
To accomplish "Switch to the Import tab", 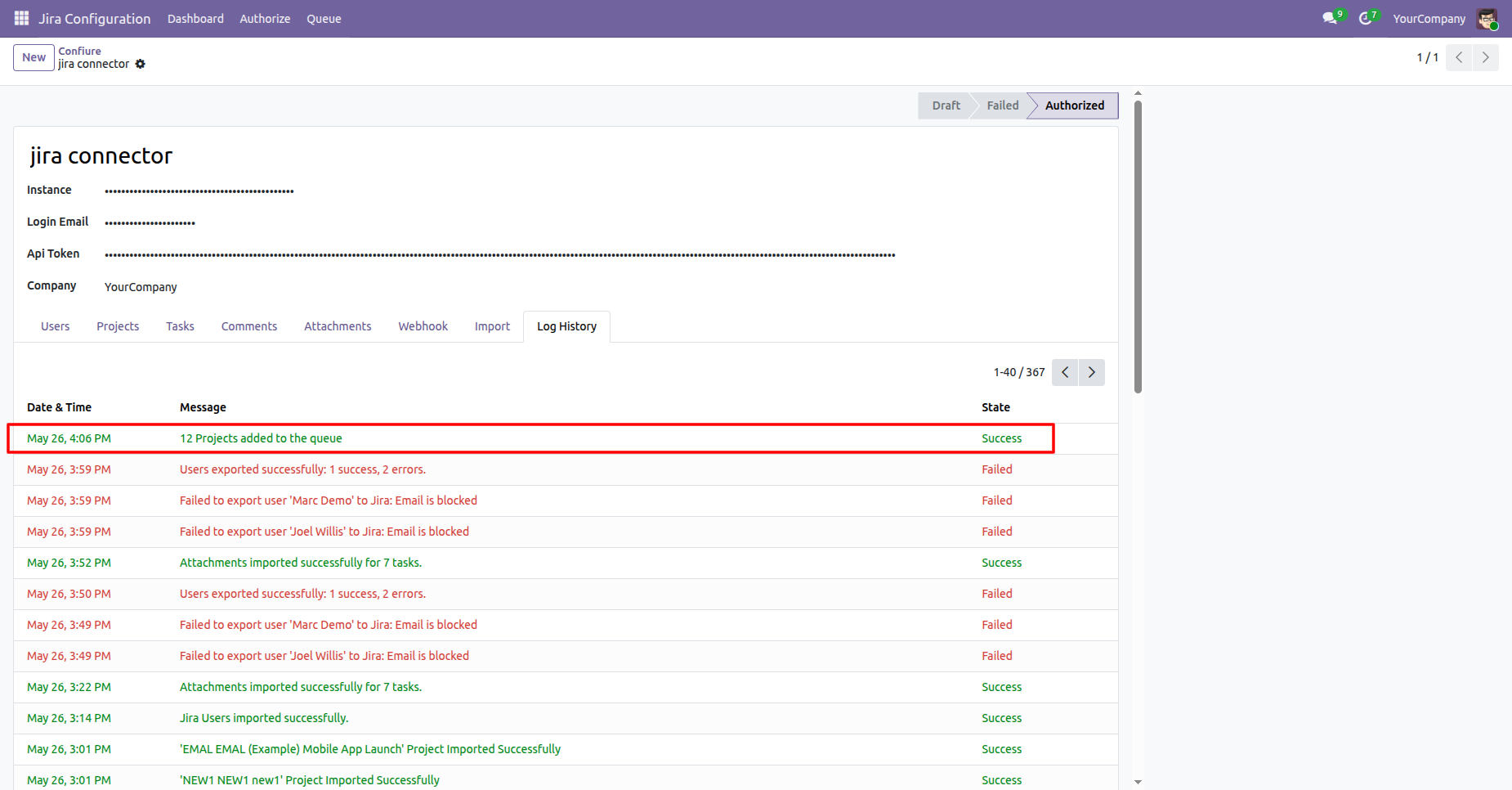I will 492,326.
